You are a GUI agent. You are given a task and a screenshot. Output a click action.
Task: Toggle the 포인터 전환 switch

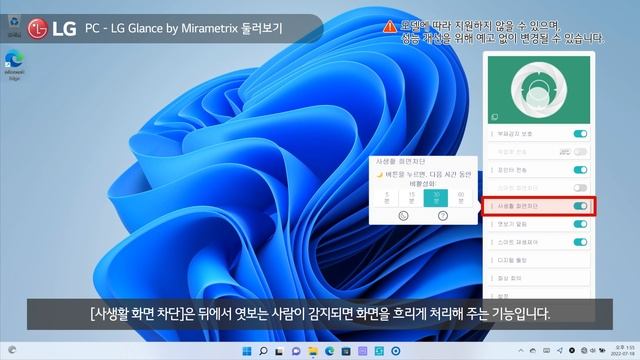pos(580,170)
